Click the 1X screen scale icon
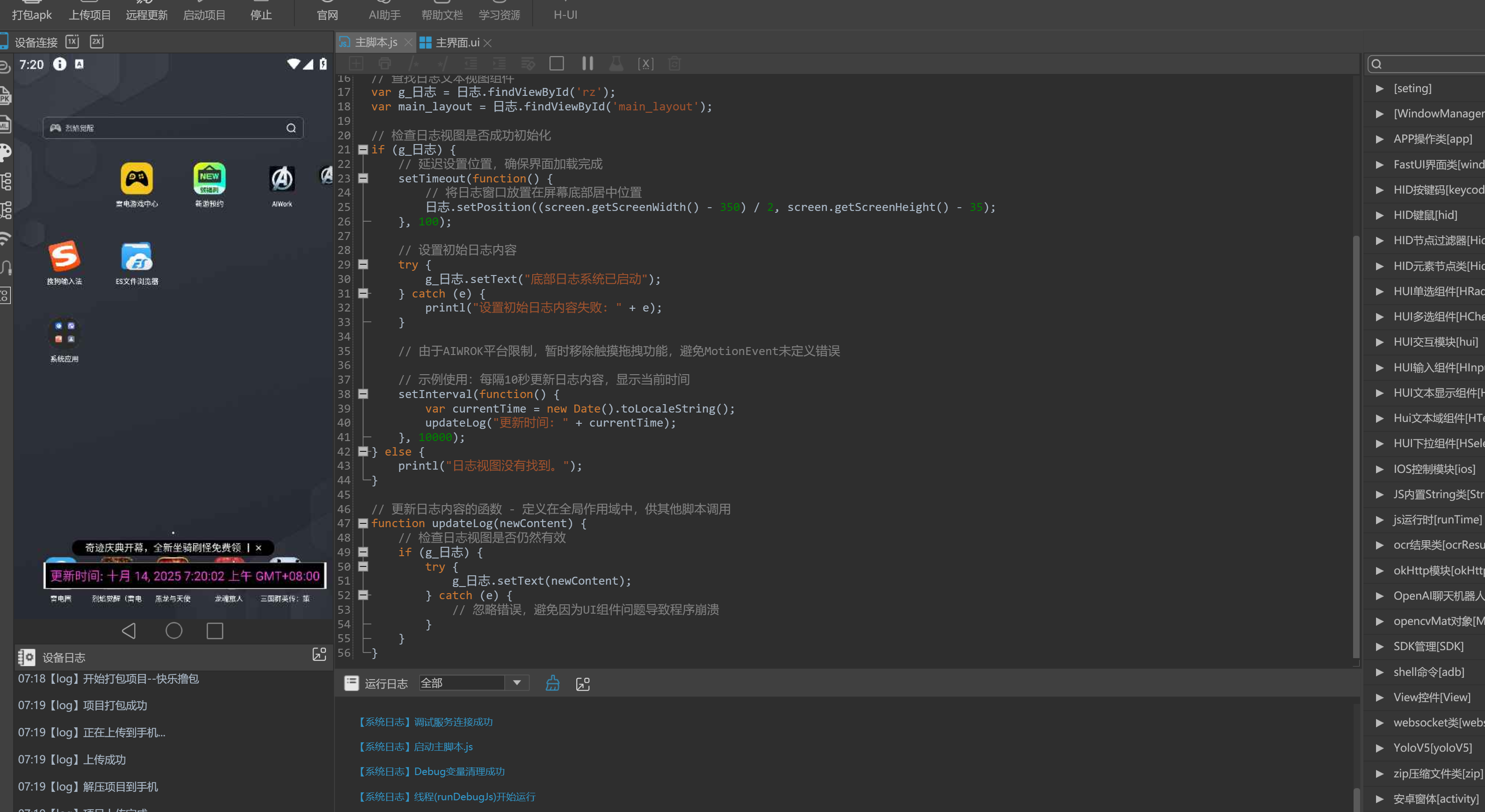This screenshot has height=812, width=1485. (72, 42)
